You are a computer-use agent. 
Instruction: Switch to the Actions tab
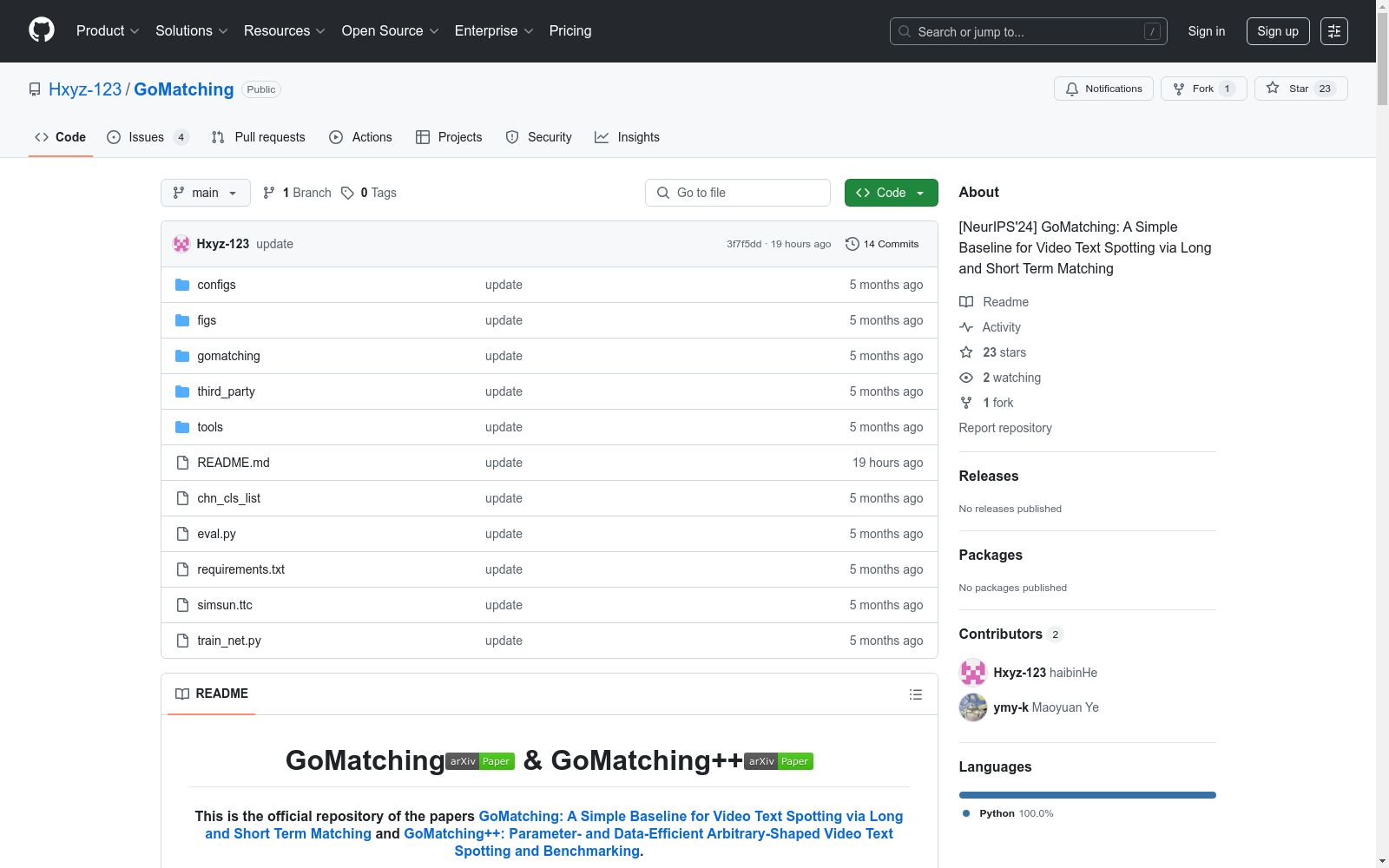[x=361, y=137]
